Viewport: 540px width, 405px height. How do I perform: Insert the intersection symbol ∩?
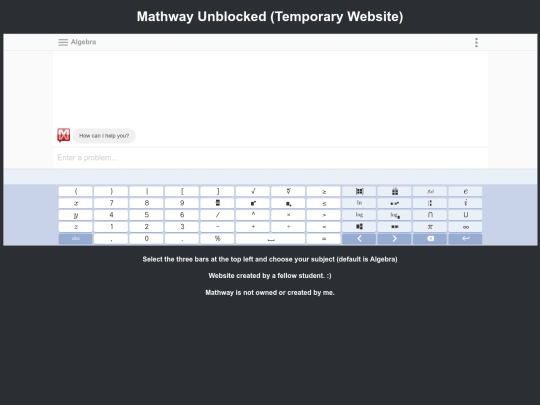(430, 215)
